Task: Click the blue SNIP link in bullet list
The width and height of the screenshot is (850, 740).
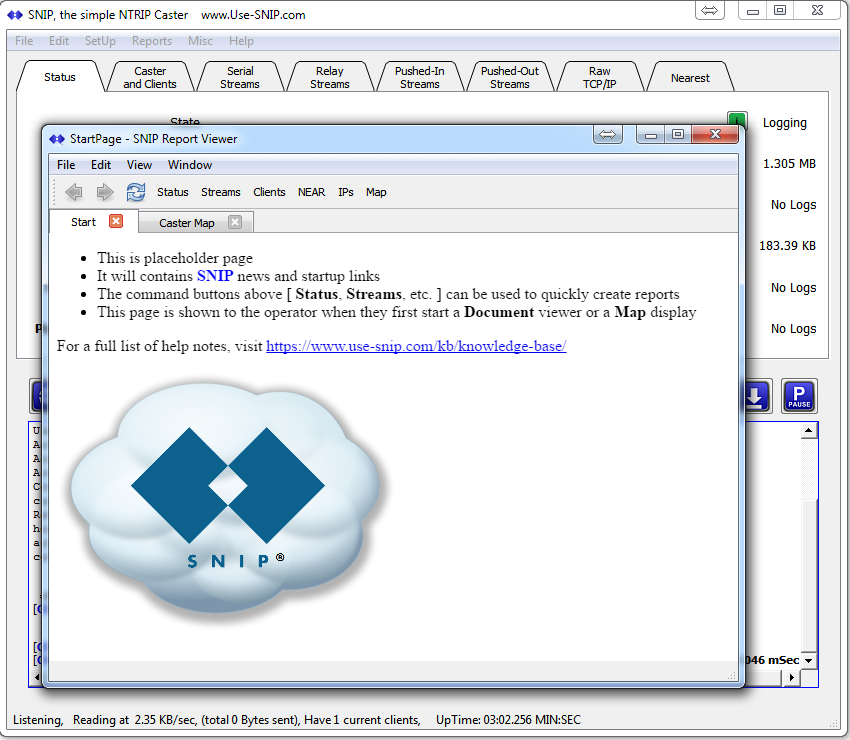Action: pyautogui.click(x=215, y=275)
